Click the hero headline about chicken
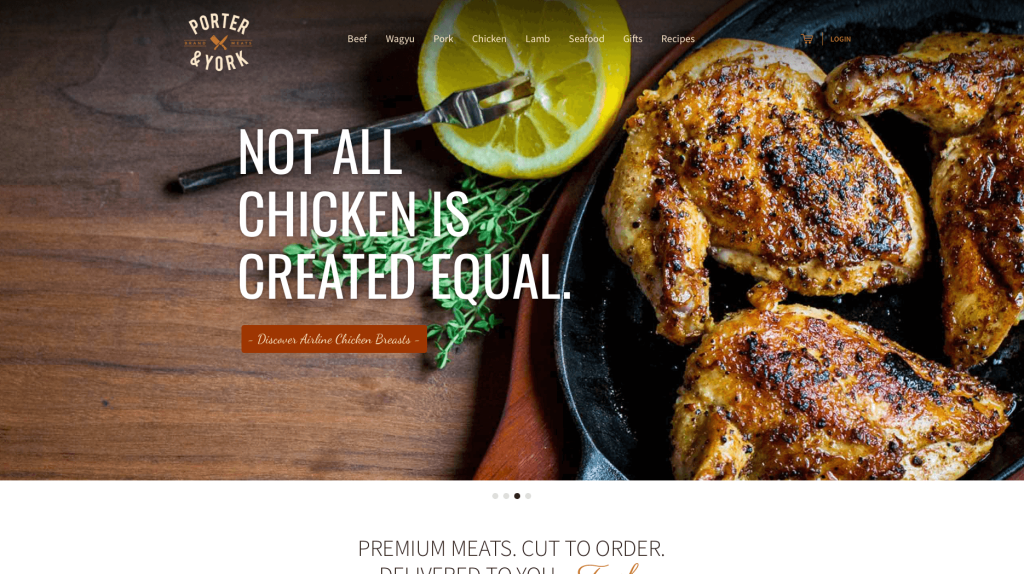 point(404,214)
